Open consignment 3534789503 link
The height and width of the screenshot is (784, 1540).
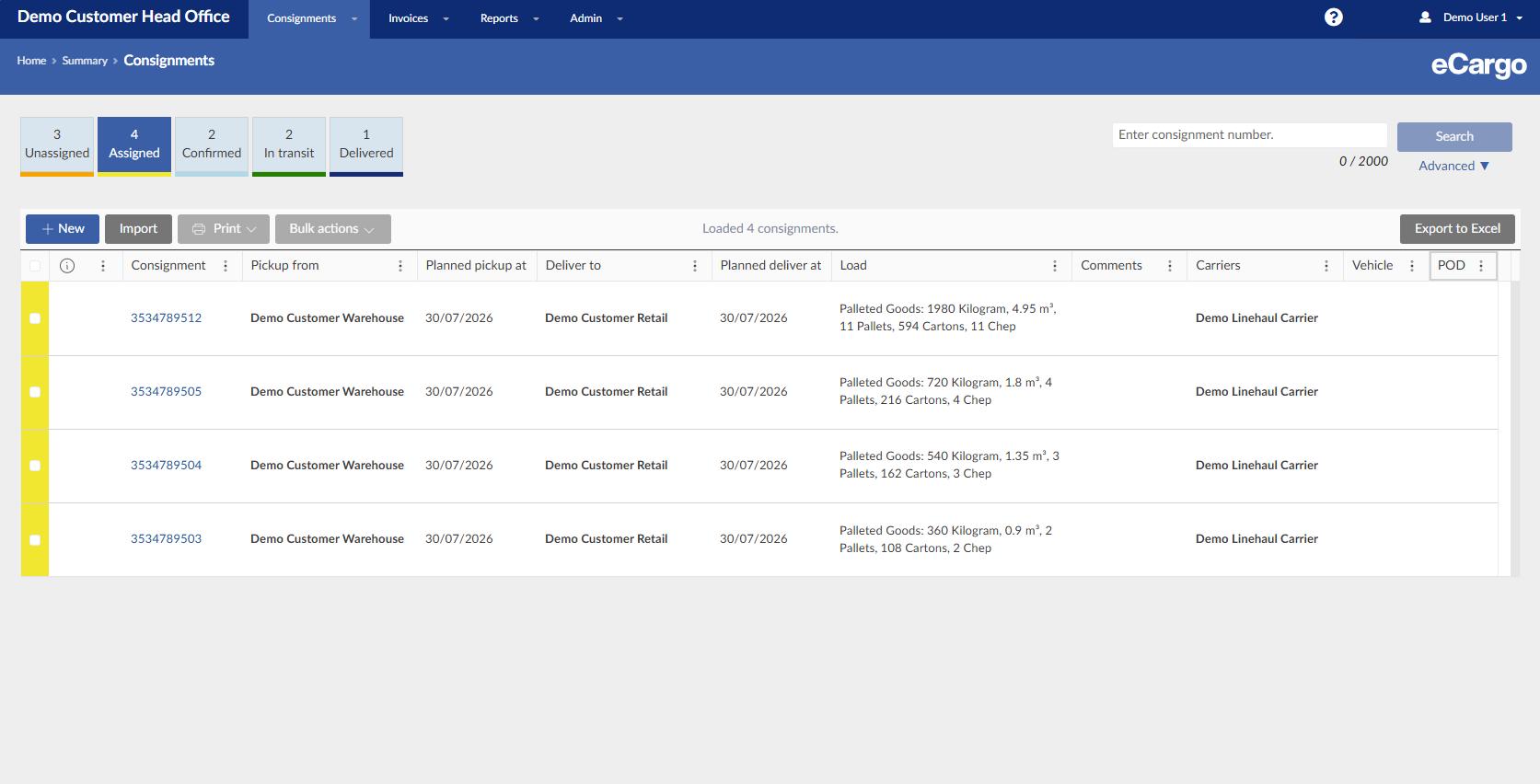(166, 539)
